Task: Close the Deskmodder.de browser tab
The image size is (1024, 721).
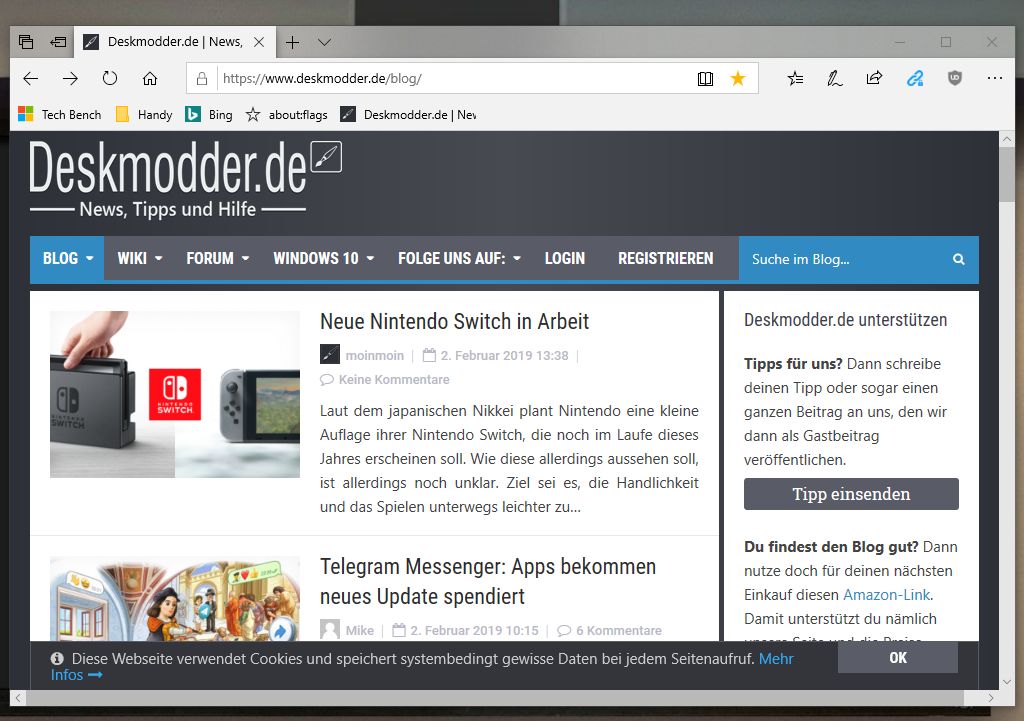Action: click(x=259, y=42)
